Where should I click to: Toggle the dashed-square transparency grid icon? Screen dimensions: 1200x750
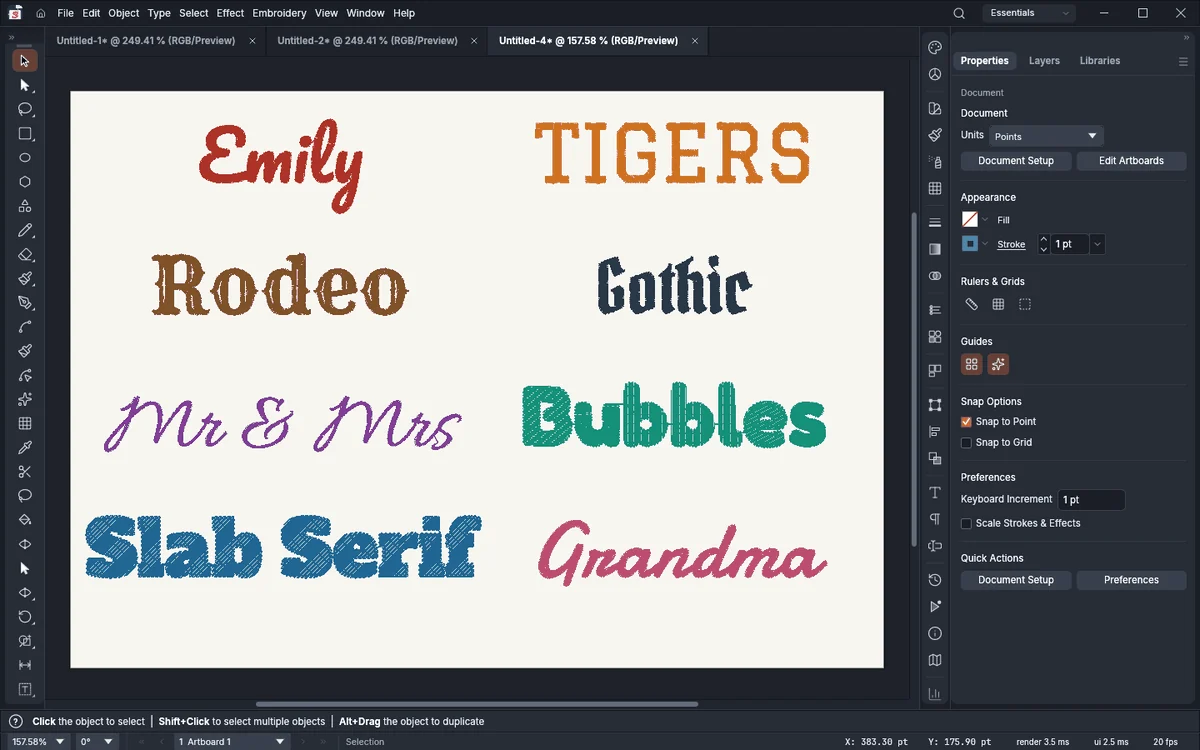tap(1025, 304)
